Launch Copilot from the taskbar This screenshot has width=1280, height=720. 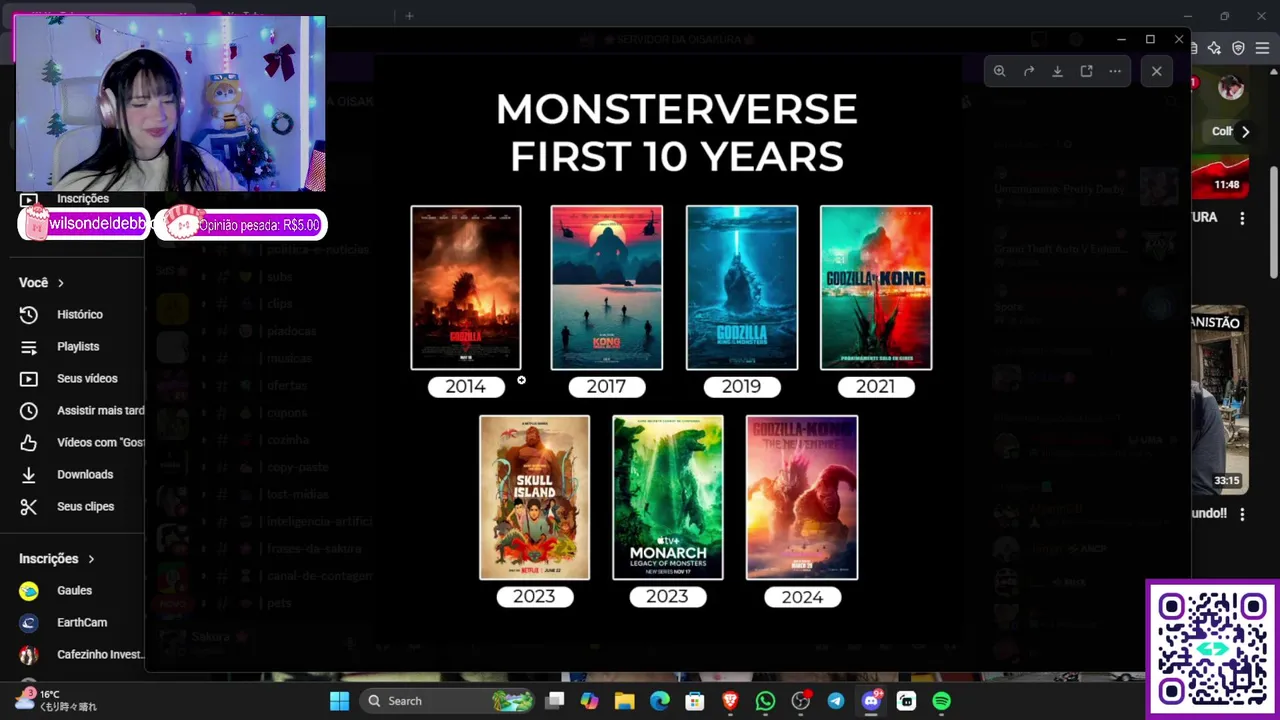click(x=589, y=701)
